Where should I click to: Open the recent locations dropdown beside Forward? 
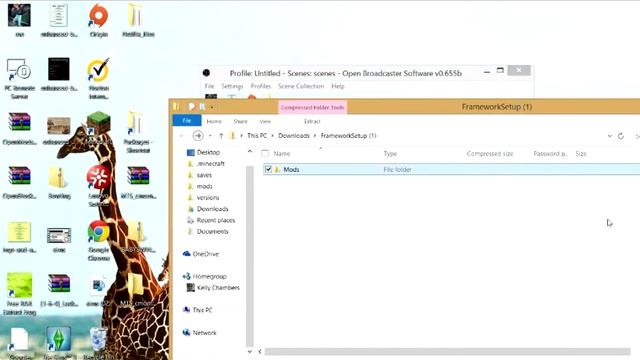(x=210, y=136)
